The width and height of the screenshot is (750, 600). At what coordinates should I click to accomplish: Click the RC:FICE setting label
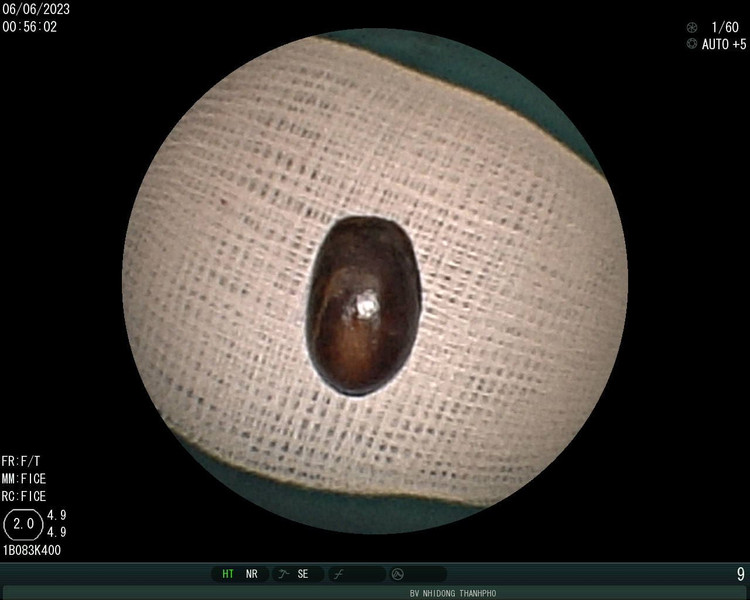(x=24, y=496)
